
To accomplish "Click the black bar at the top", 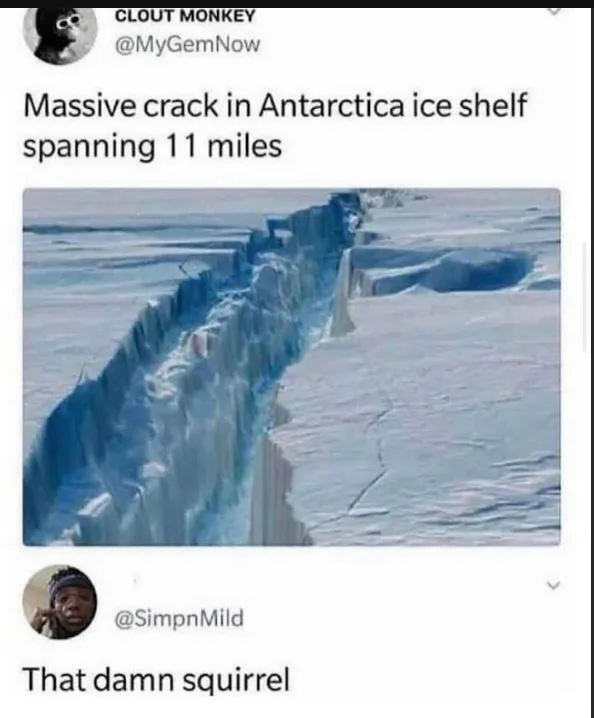I will [x=297, y=4].
